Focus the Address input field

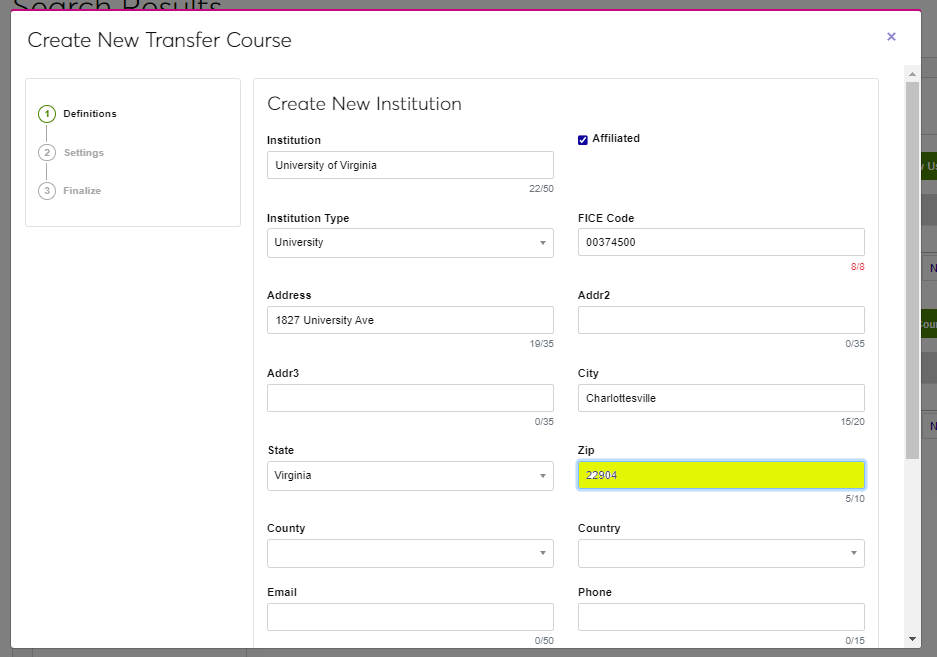click(x=410, y=320)
